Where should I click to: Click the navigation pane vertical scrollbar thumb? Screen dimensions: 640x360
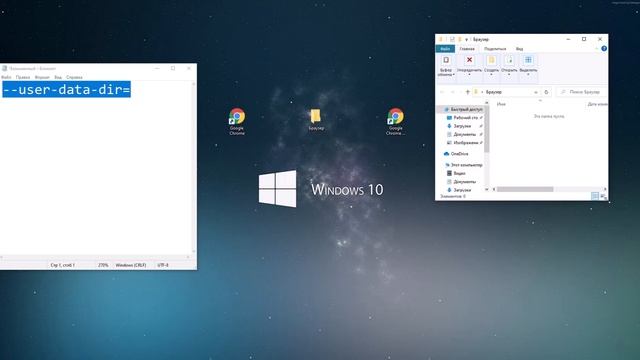486,130
